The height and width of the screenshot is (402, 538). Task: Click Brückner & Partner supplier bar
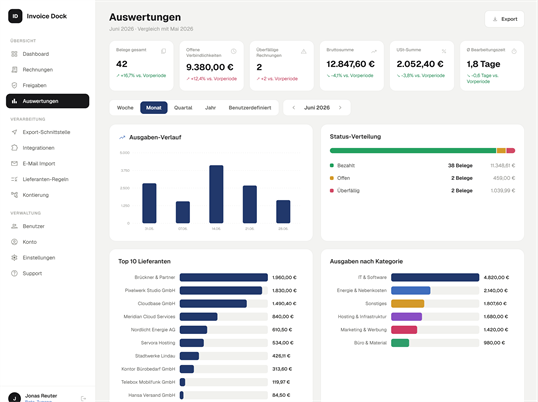click(224, 277)
